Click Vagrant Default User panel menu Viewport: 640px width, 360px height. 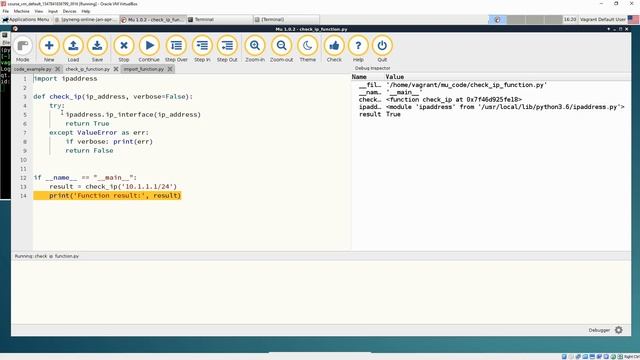click(x=602, y=19)
